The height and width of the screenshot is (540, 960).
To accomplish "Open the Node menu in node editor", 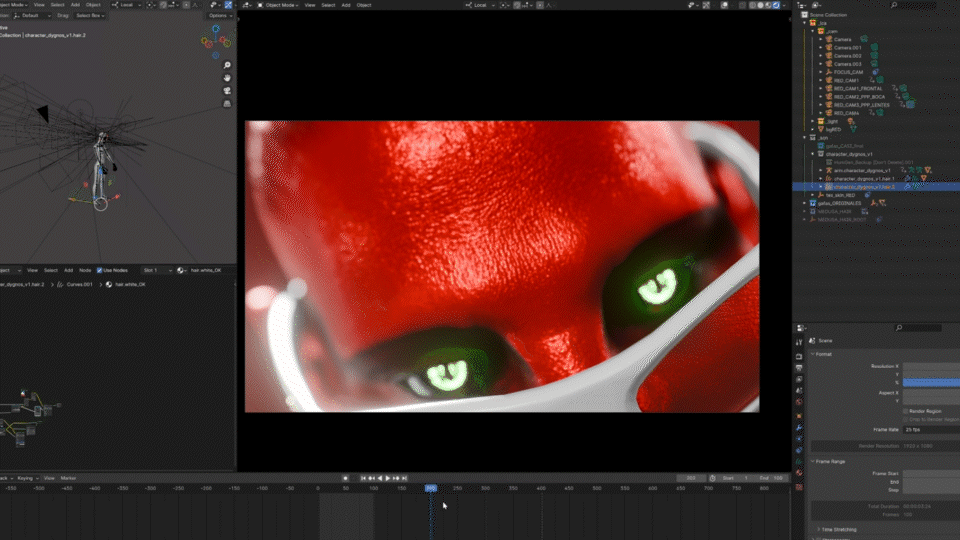I will click(84, 270).
